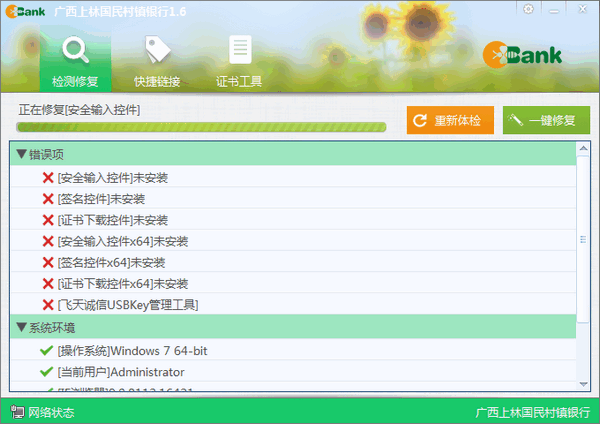600x424 pixels.
Task: Click the repair progress bar
Action: [x=201, y=127]
